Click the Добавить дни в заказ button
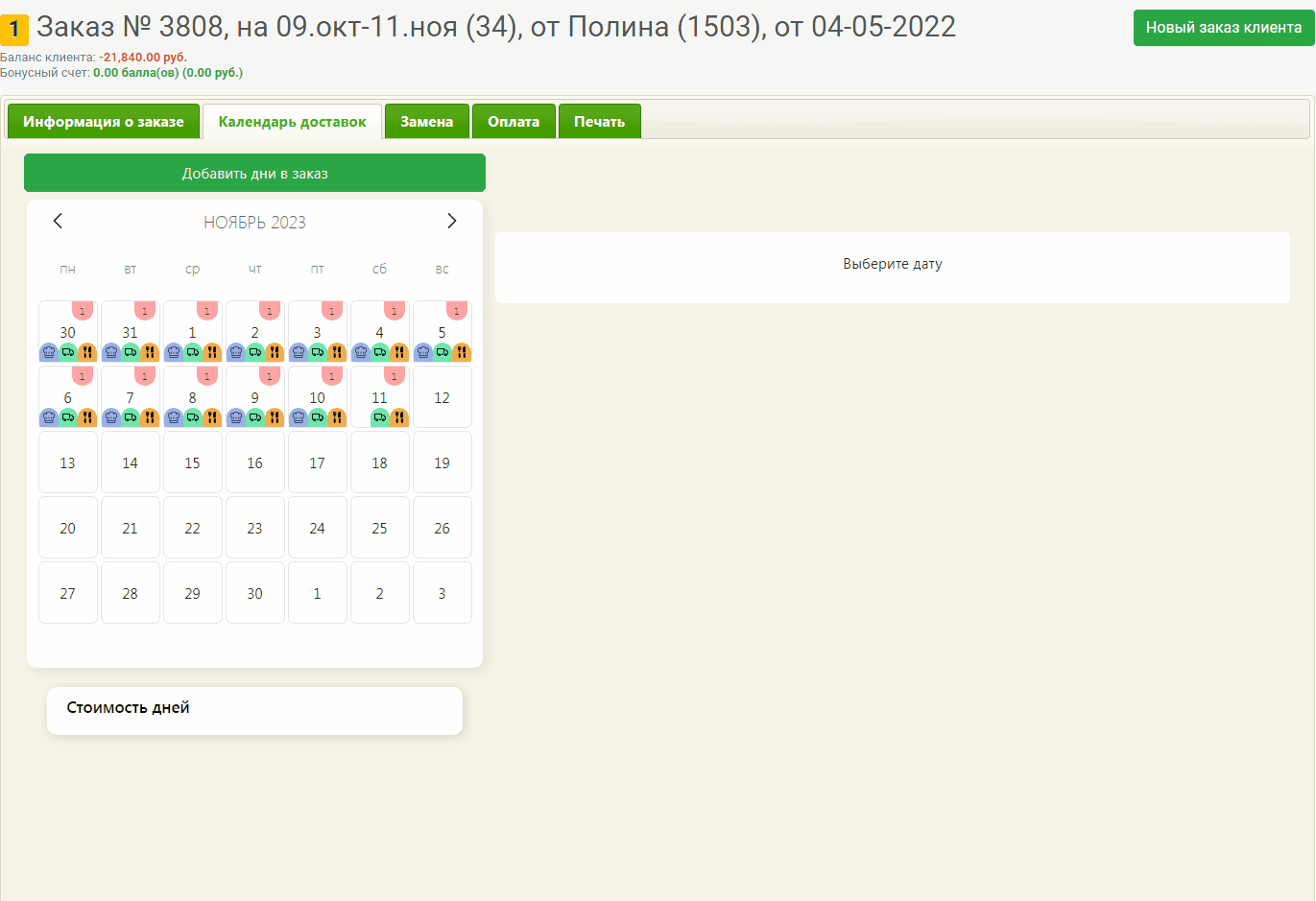Screen dimensions: 1316x901 (254, 174)
